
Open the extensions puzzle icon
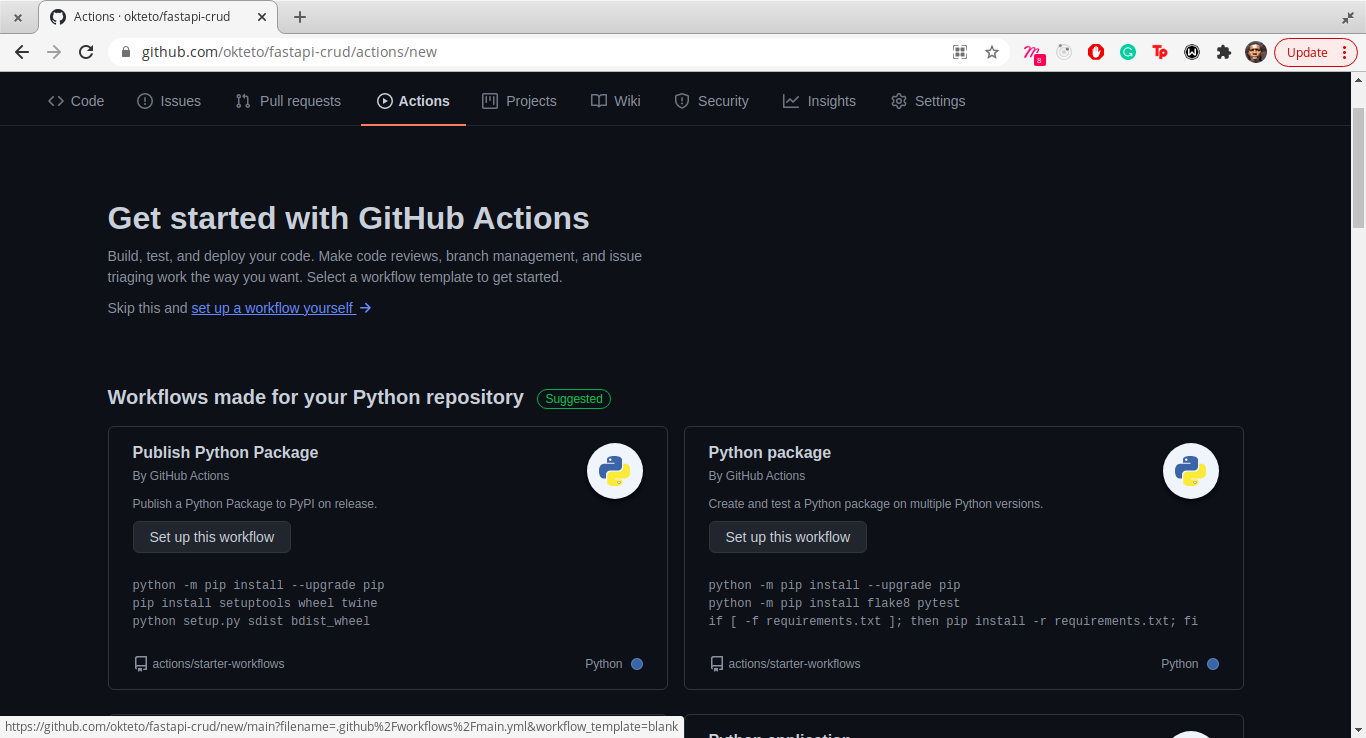[x=1224, y=52]
